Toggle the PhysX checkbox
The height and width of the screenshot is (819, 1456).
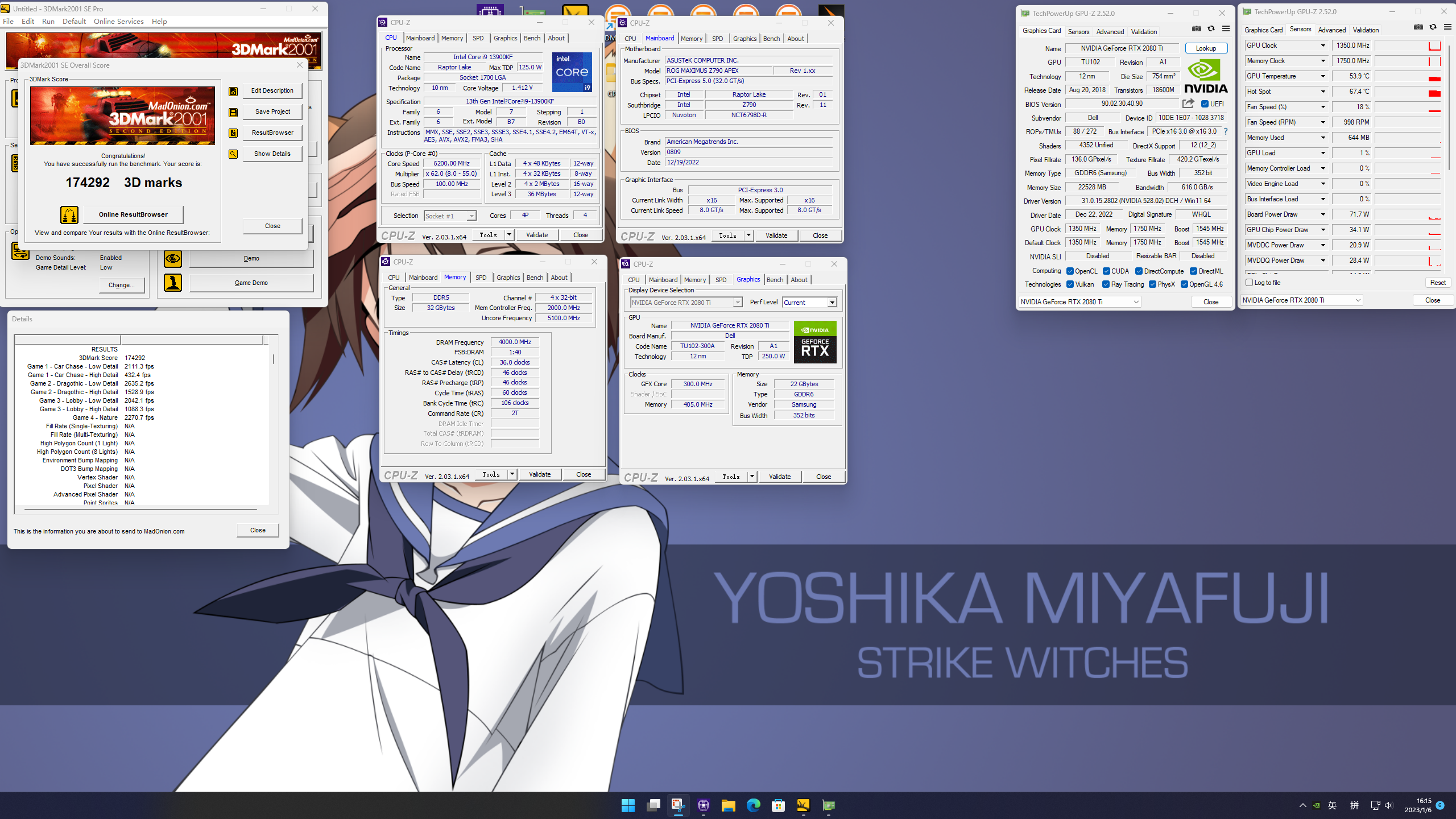click(1152, 284)
